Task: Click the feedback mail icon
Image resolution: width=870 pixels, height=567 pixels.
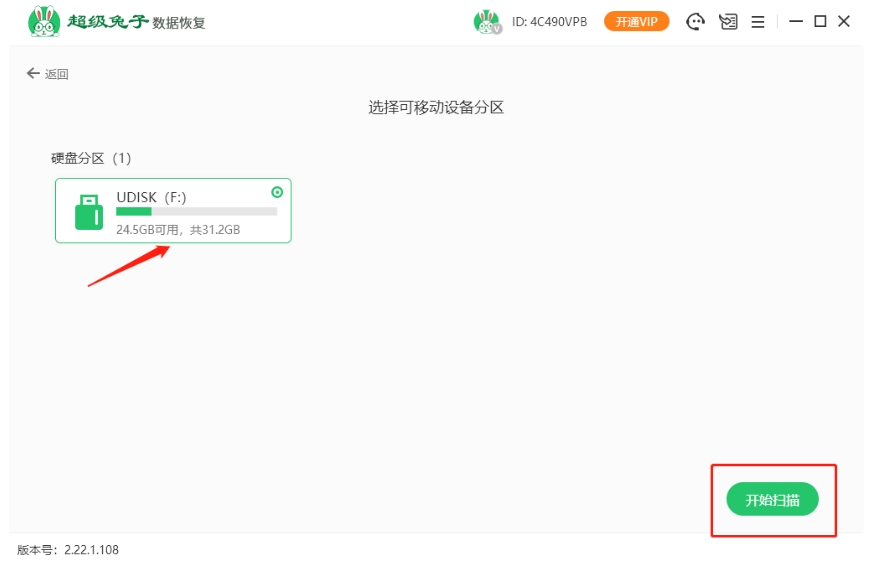Action: click(x=727, y=22)
